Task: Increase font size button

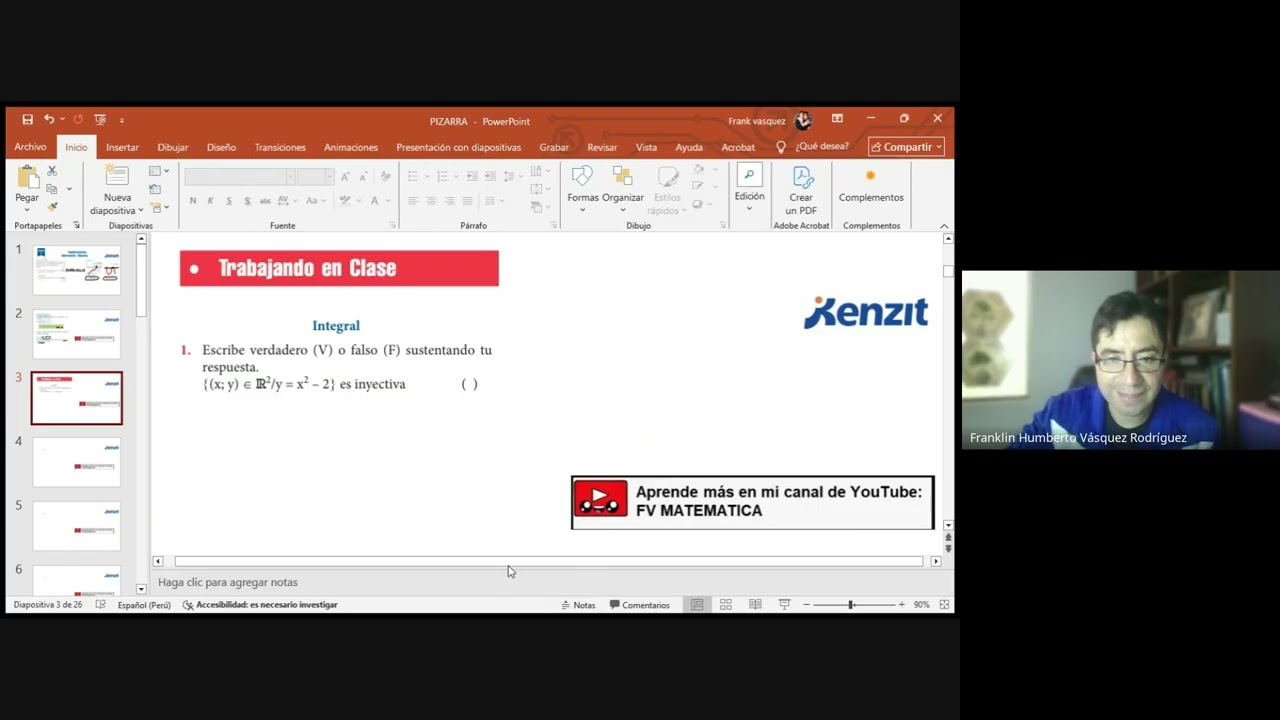Action: click(345, 176)
